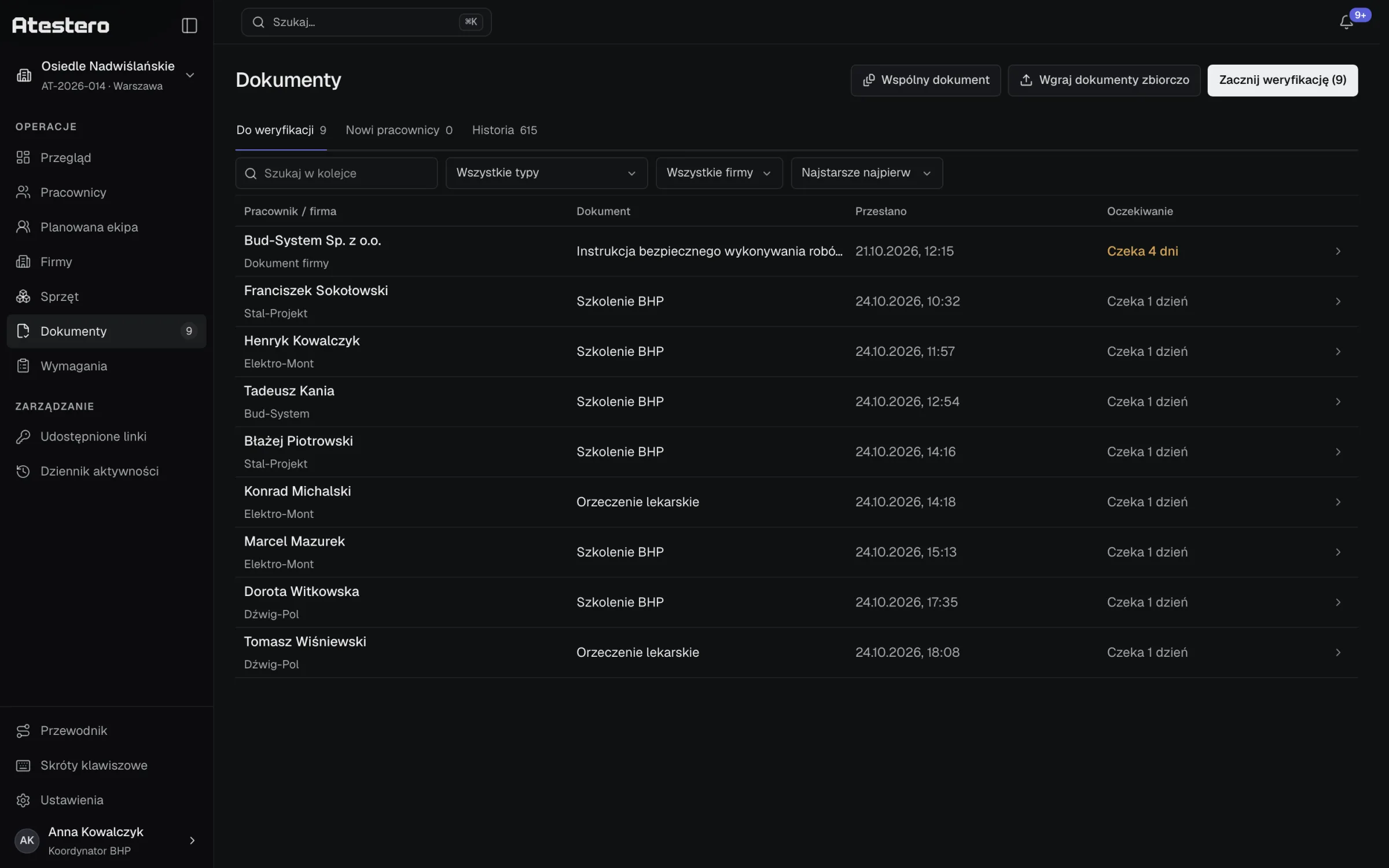Open Franciszek Sokołowski document row
Viewport: 1389px width, 868px height.
796,301
